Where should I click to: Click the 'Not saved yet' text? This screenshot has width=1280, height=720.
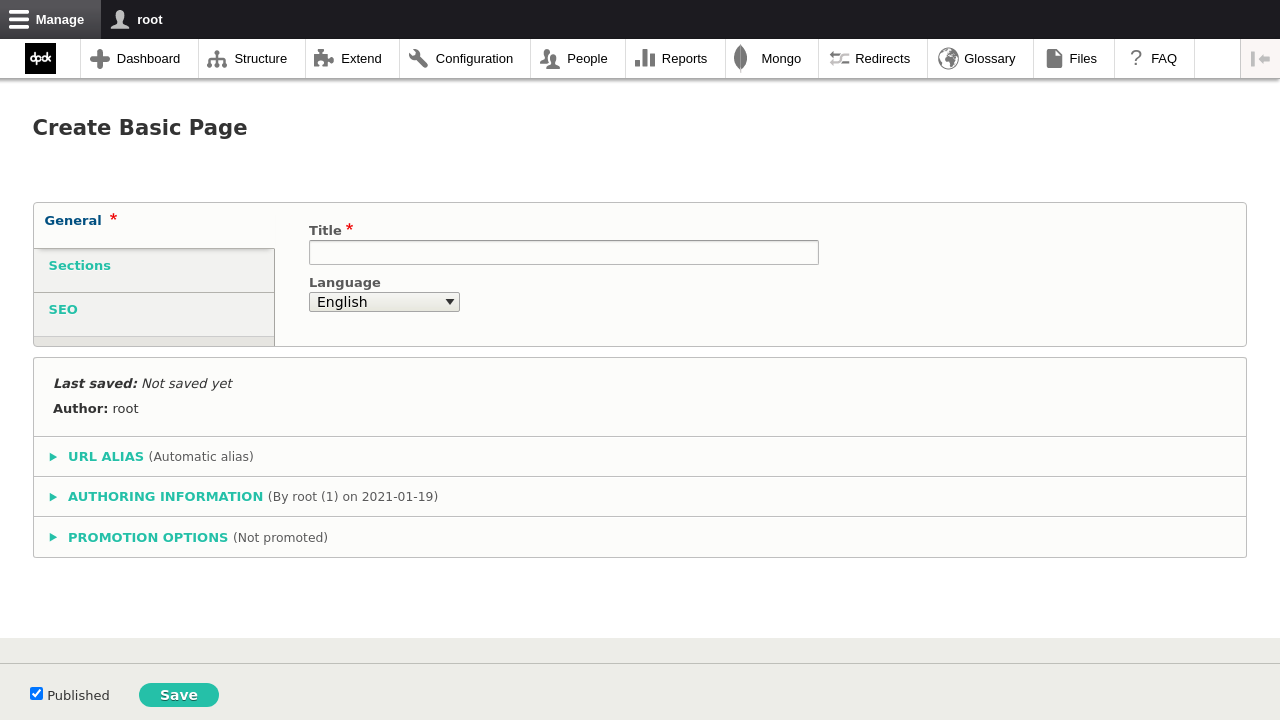click(x=187, y=384)
